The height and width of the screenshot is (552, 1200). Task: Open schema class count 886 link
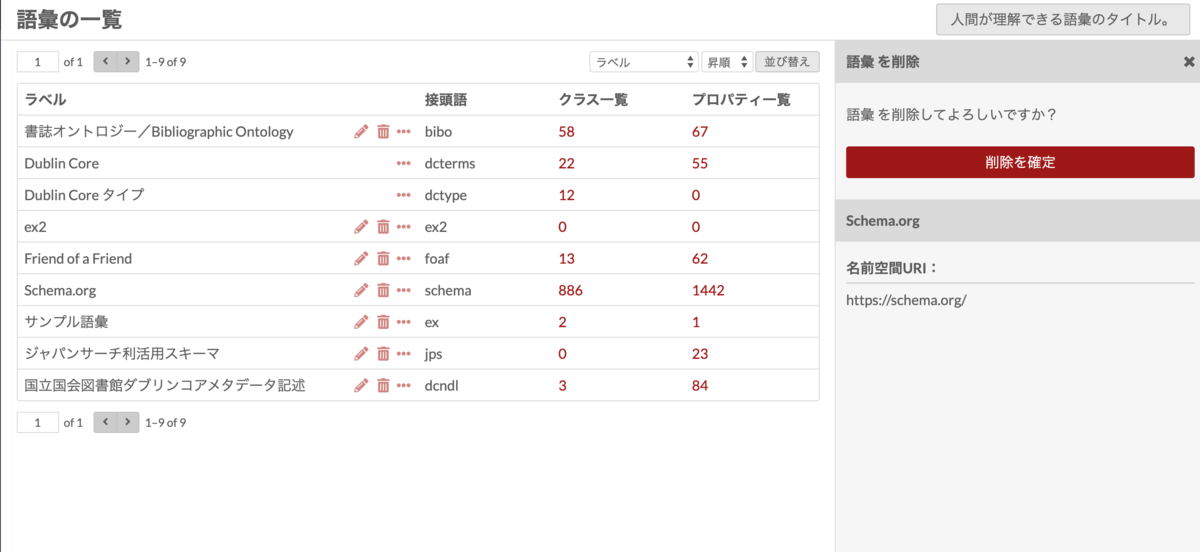(x=570, y=290)
